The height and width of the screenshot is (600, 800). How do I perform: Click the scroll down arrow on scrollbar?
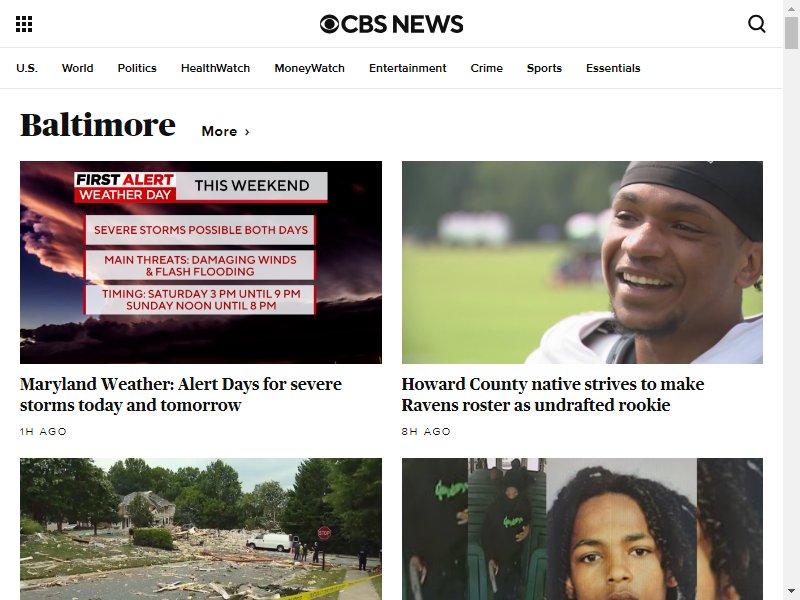(791, 591)
